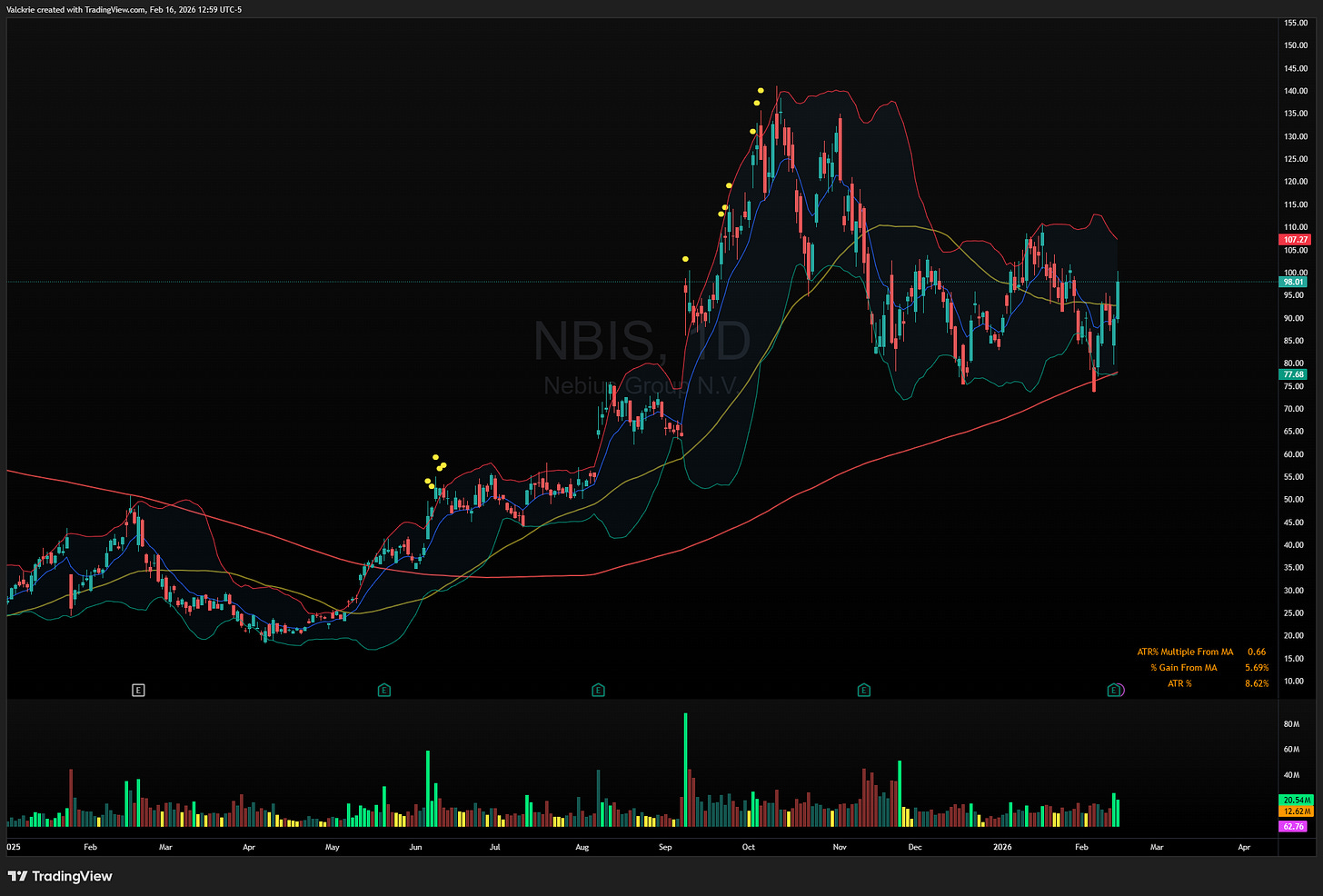Click the 5.69% gain value
The width and height of the screenshot is (1323, 896).
[1257, 668]
